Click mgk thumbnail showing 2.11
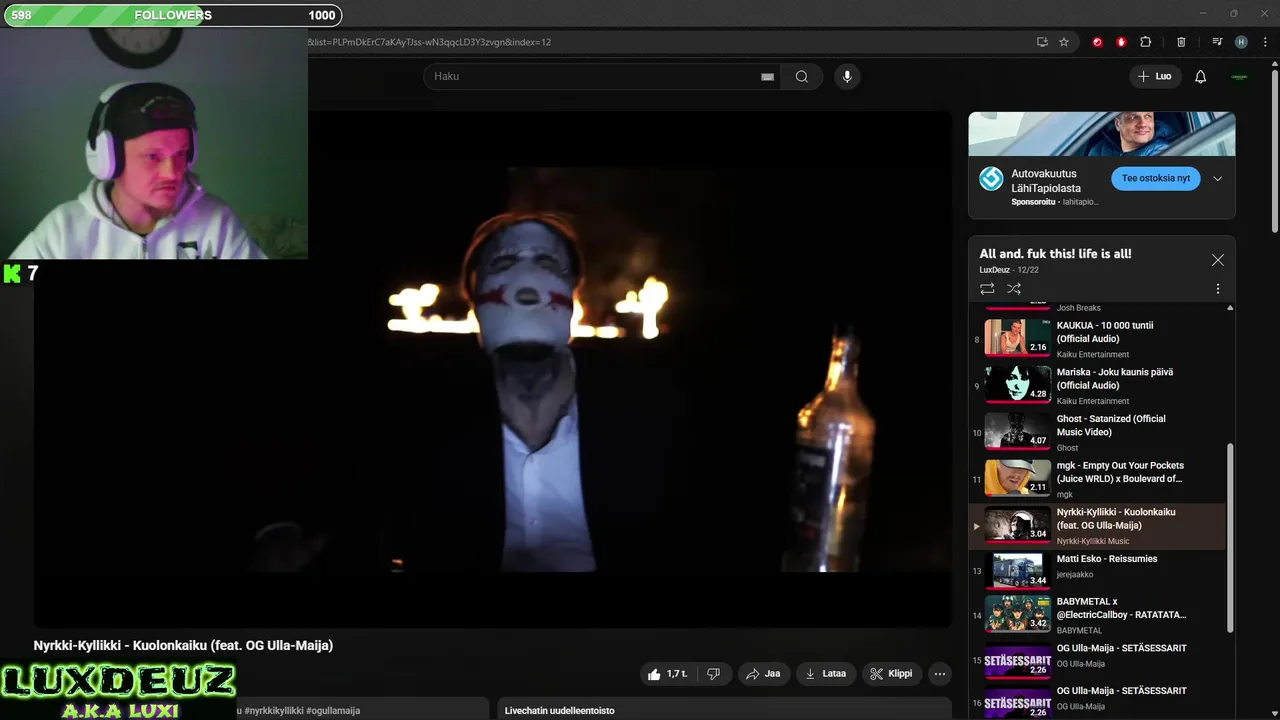The height and width of the screenshot is (720, 1280). (x=1017, y=478)
